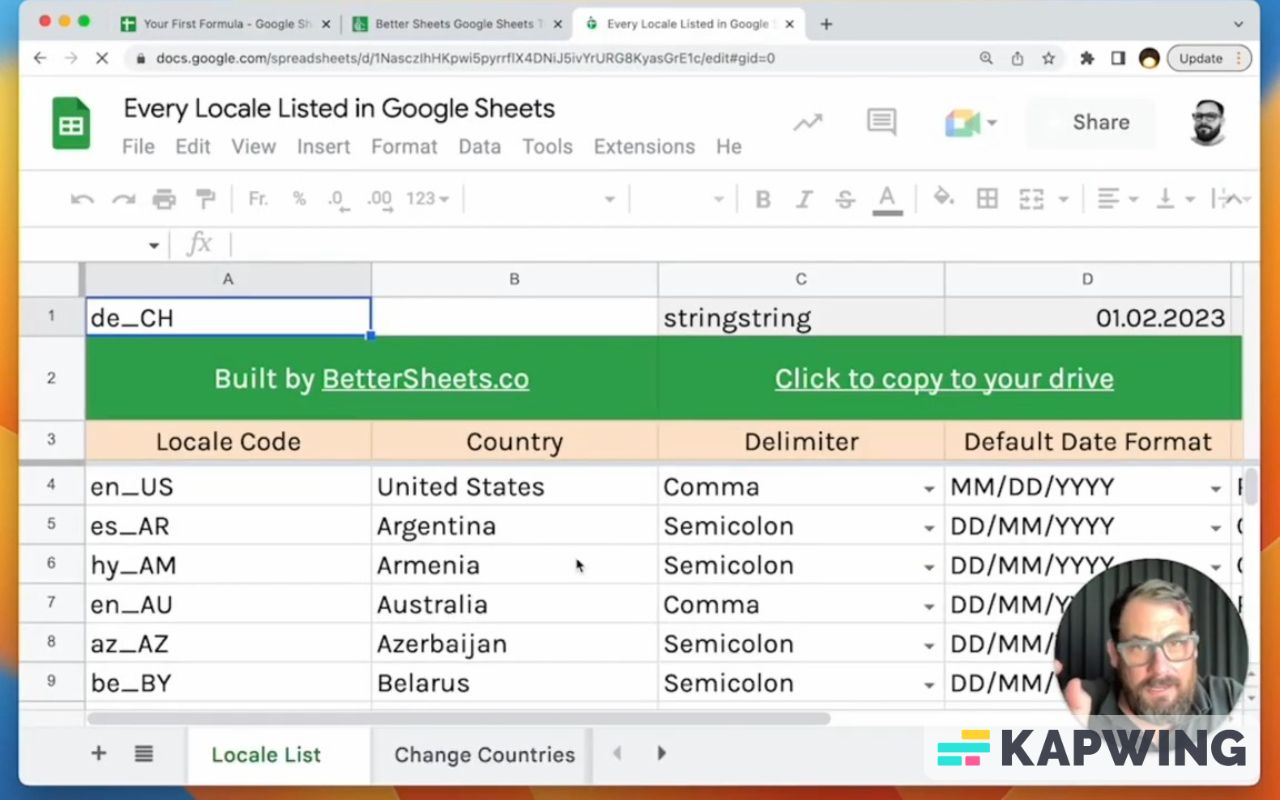Open Delimiter dropdown in United States row
The width and height of the screenshot is (1280, 800).
click(x=929, y=489)
